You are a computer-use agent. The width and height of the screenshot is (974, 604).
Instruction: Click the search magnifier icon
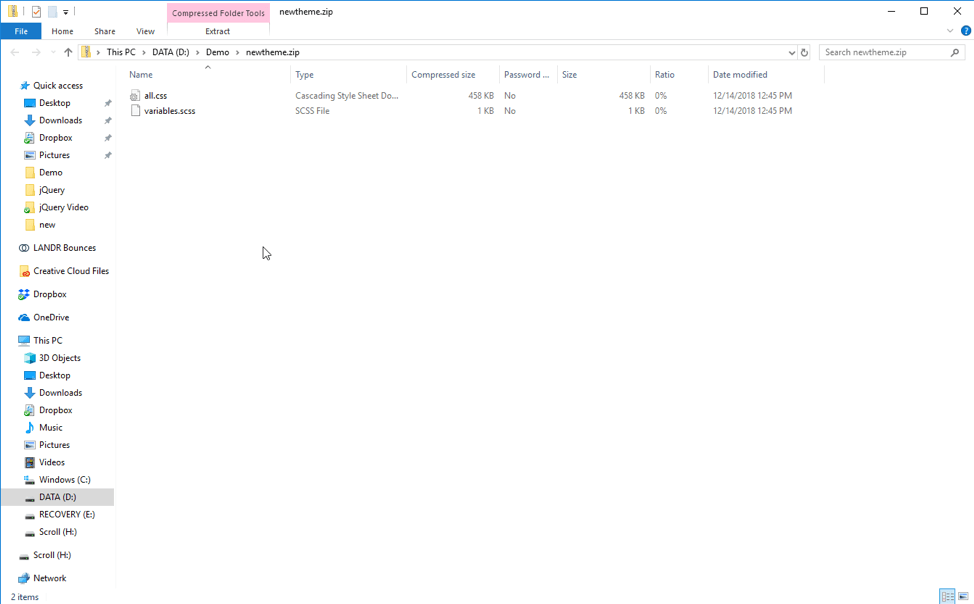[955, 52]
